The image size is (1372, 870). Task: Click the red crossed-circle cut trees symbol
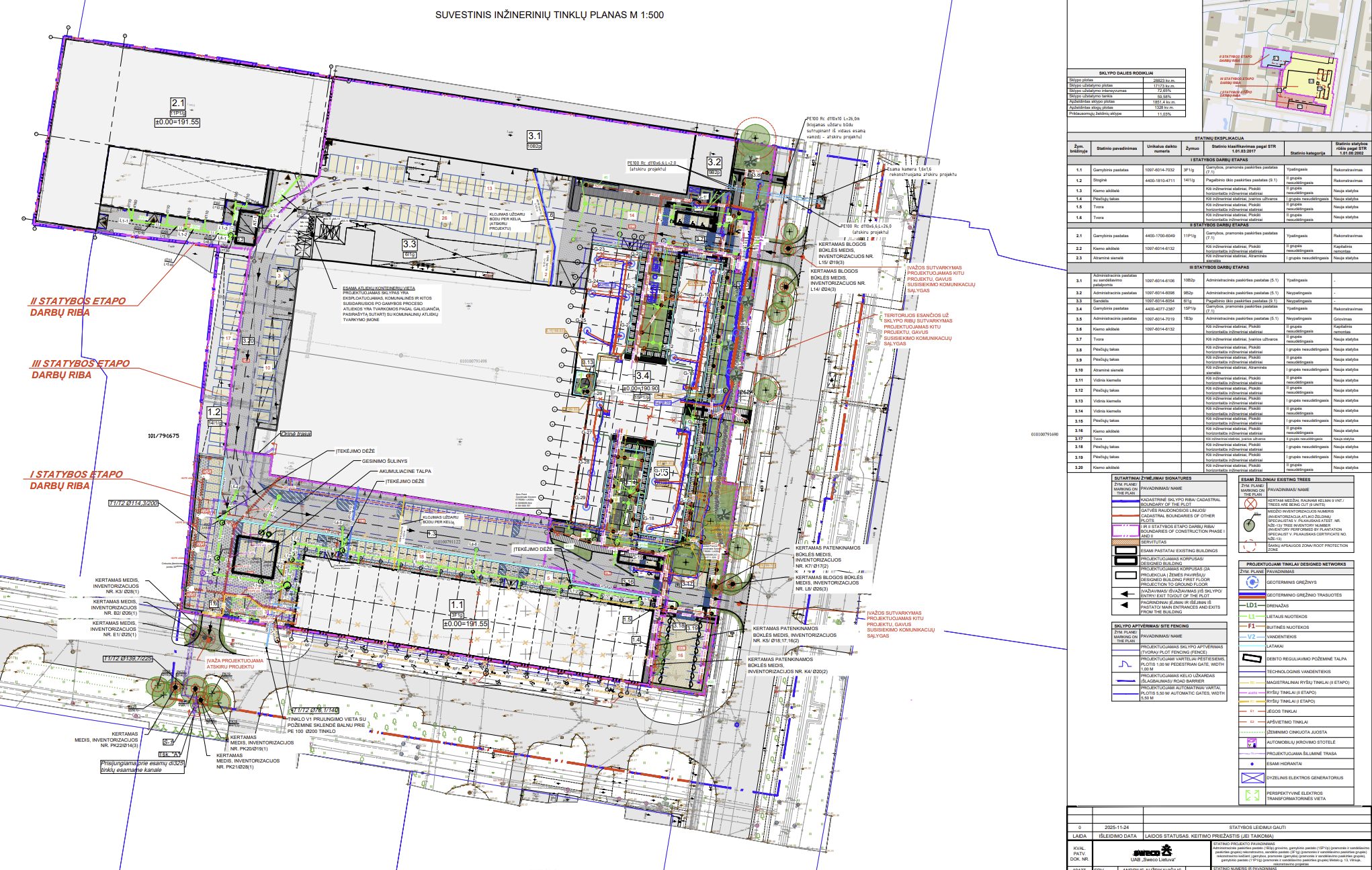click(1250, 503)
